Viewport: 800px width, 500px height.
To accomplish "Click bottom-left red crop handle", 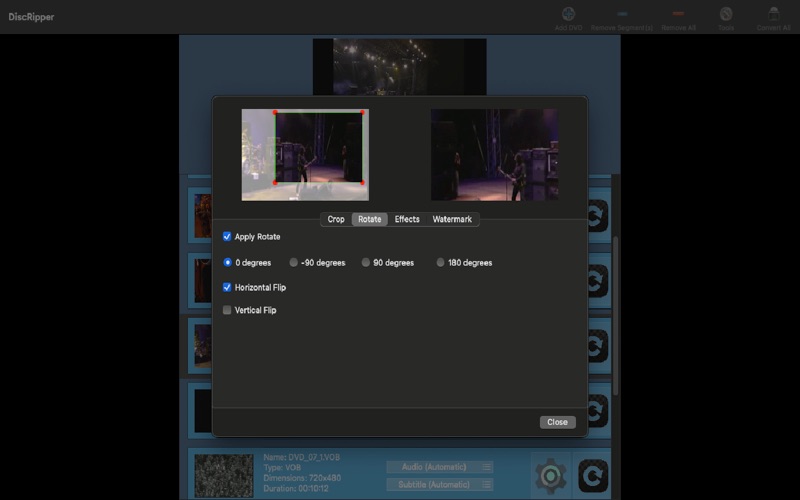I will click(275, 182).
